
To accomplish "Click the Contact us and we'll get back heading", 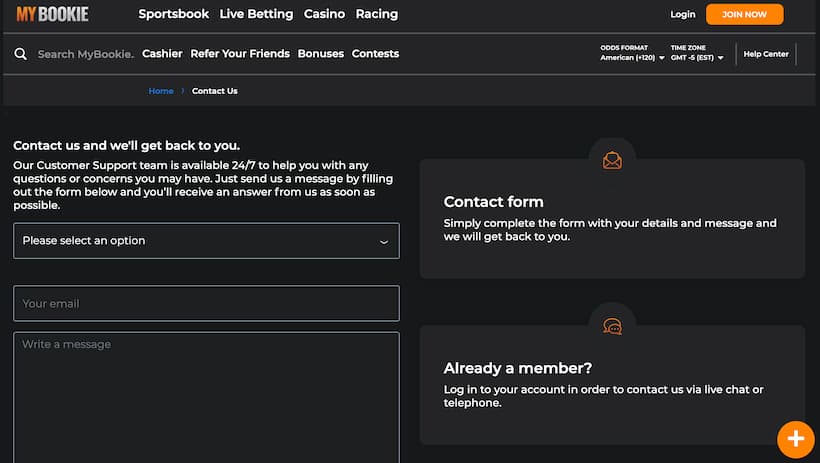I will pyautogui.click(x=127, y=145).
